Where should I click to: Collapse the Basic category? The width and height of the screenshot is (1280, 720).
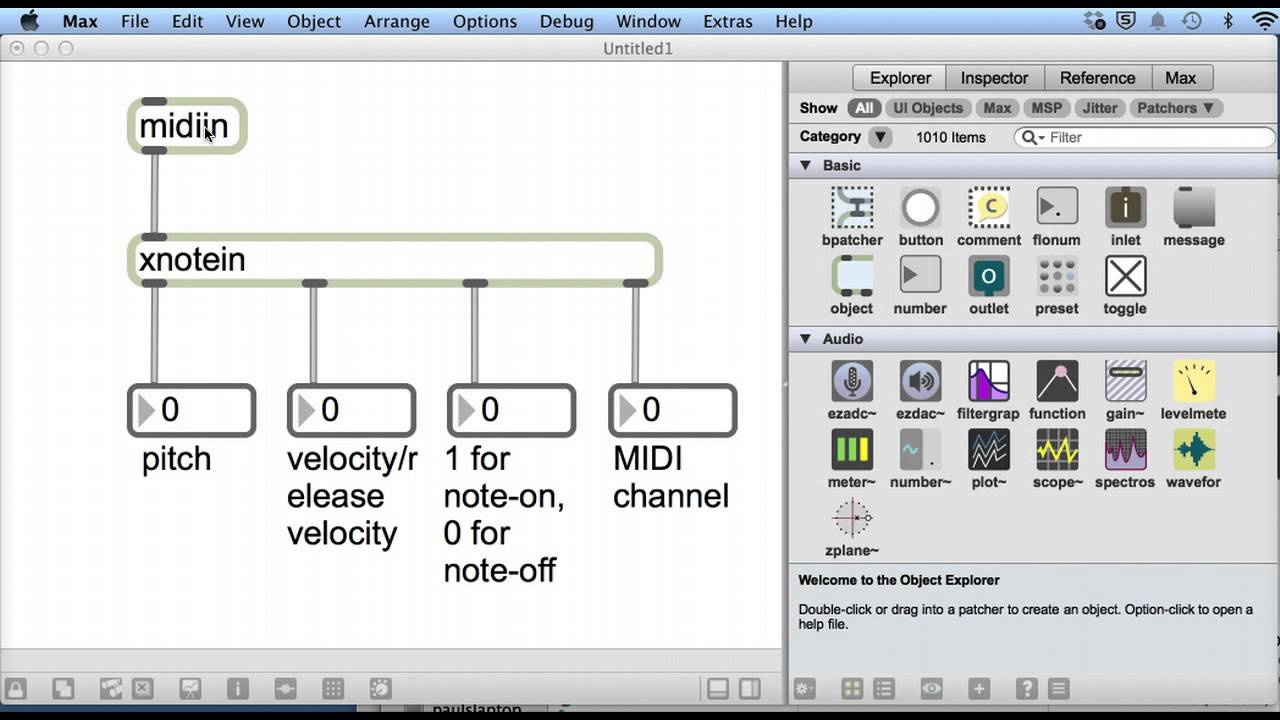coord(805,165)
